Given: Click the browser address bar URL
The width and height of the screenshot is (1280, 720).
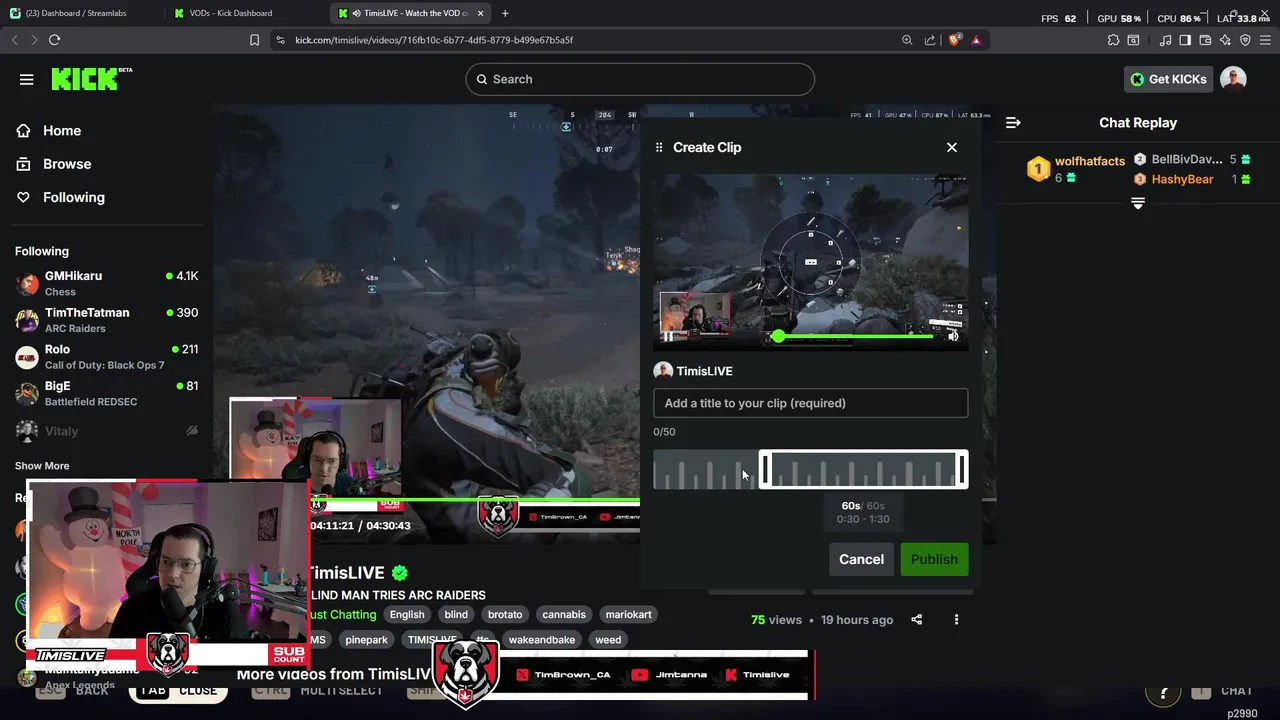Looking at the screenshot, I should pos(434,40).
